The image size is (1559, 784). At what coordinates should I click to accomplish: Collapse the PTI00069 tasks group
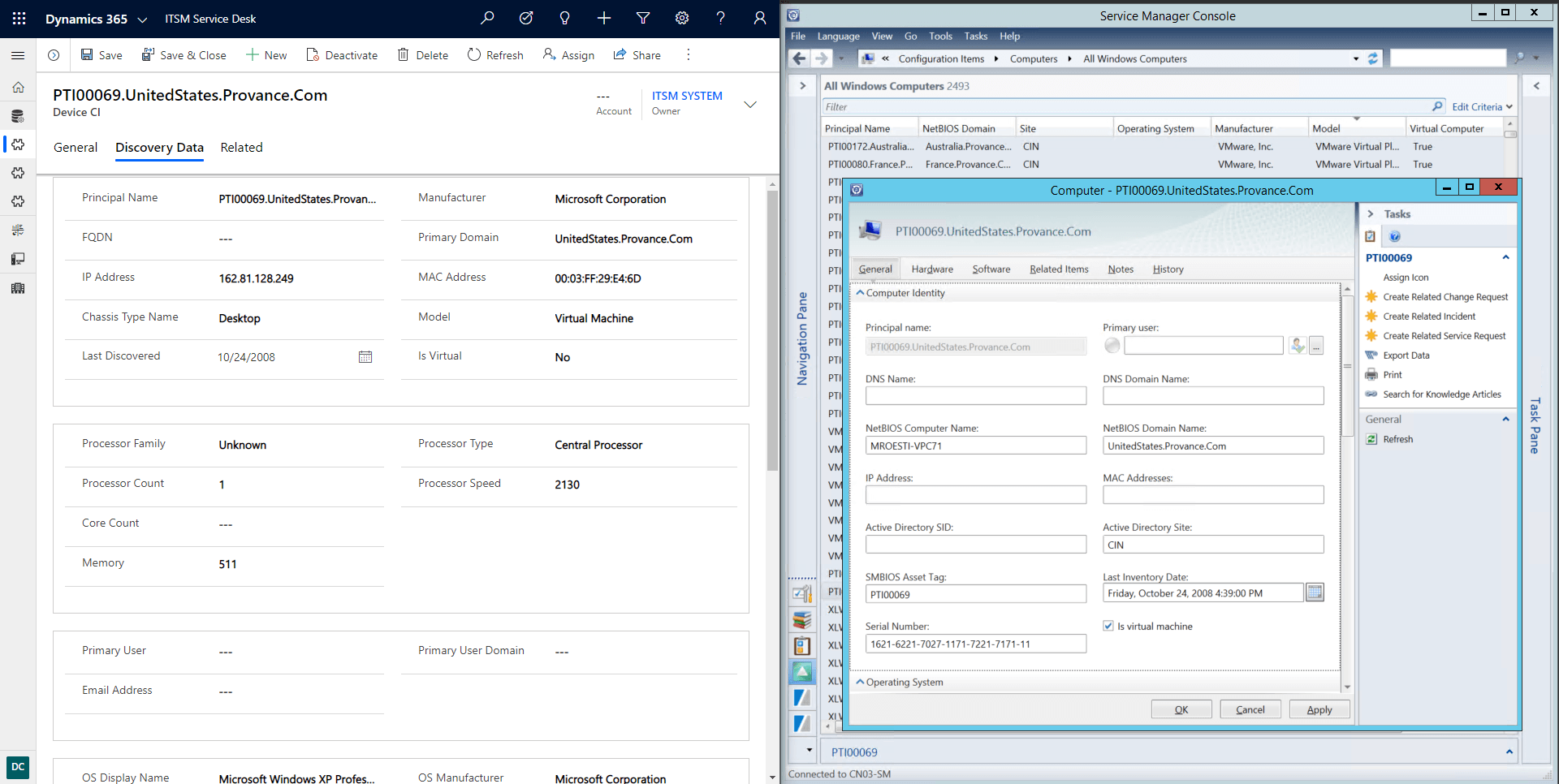coord(1505,257)
